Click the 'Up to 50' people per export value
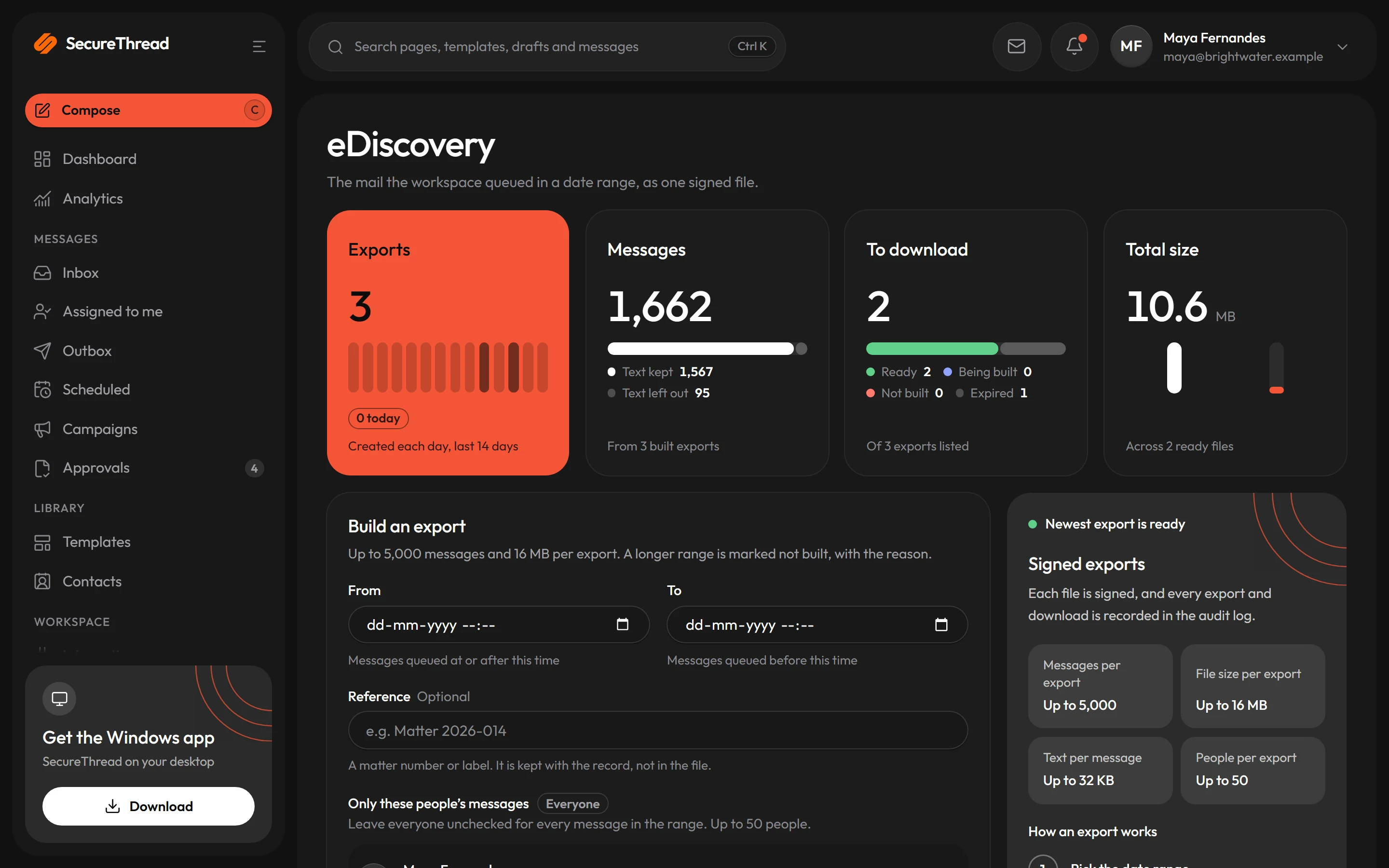The image size is (1389, 868). [x=1221, y=780]
